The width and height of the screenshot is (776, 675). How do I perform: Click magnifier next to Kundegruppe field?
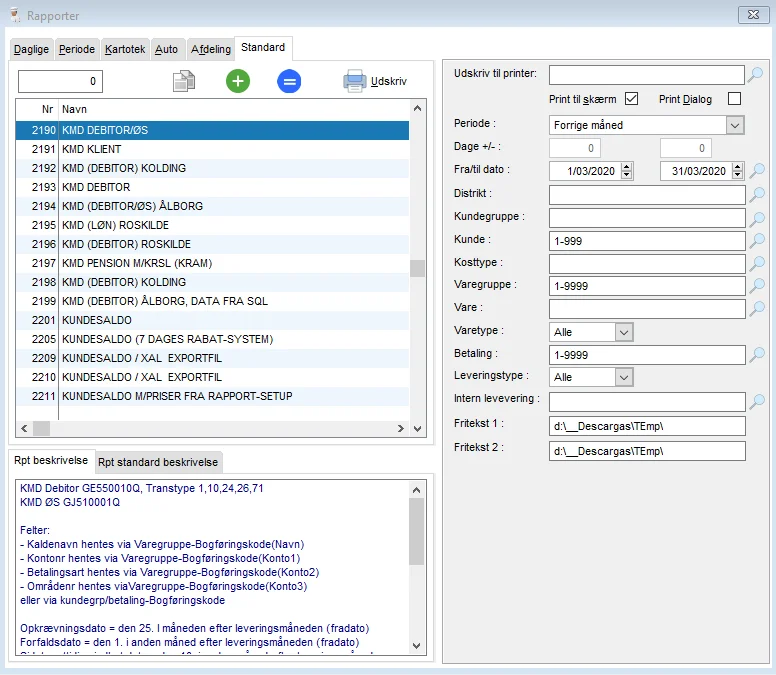(757, 217)
